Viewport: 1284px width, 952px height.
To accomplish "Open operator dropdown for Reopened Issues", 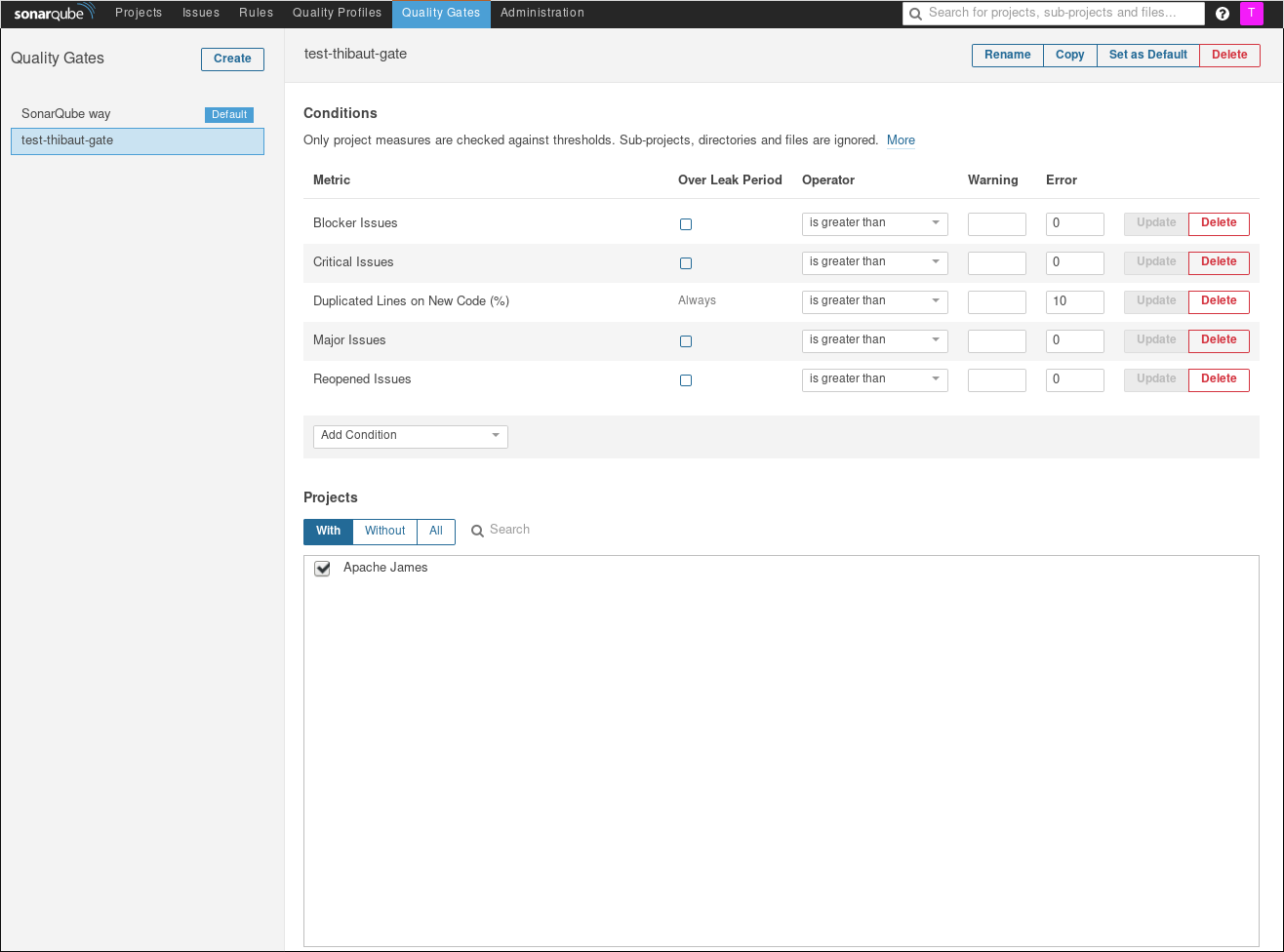I will 875,379.
